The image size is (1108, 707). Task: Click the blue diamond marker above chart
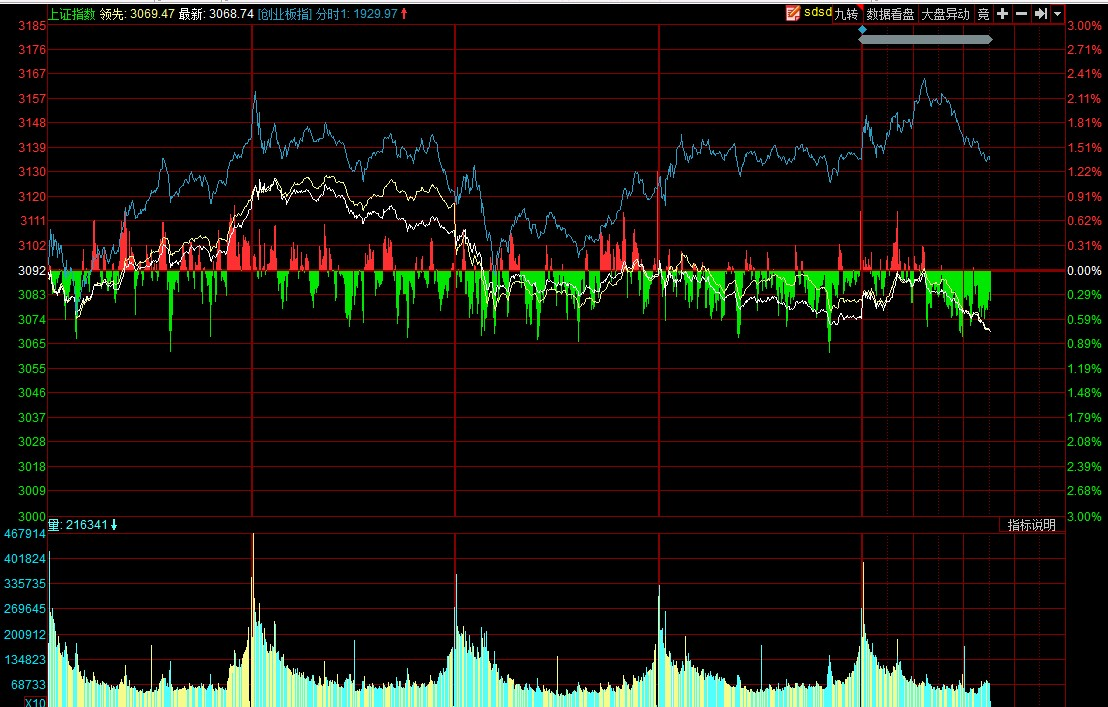click(862, 29)
